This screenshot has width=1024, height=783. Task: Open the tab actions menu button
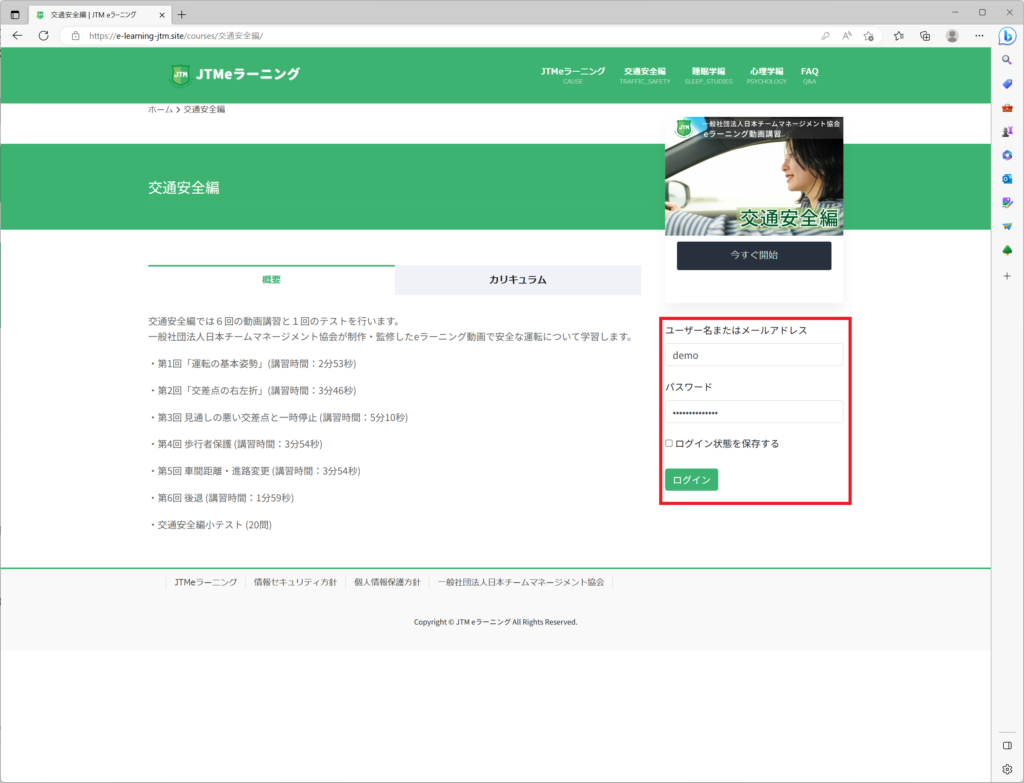point(15,14)
